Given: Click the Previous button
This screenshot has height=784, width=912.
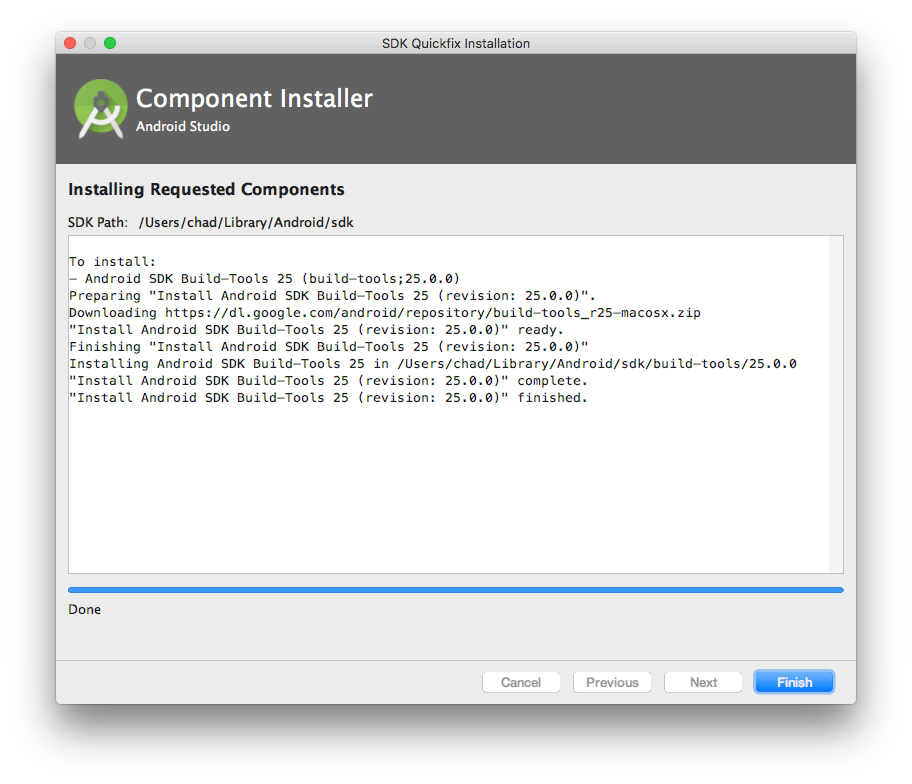Looking at the screenshot, I should click(612, 682).
